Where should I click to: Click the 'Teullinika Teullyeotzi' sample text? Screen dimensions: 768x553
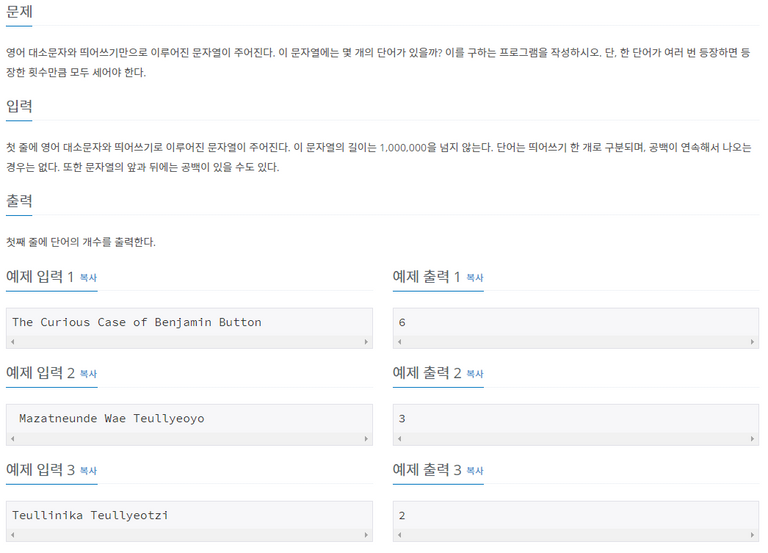click(90, 515)
